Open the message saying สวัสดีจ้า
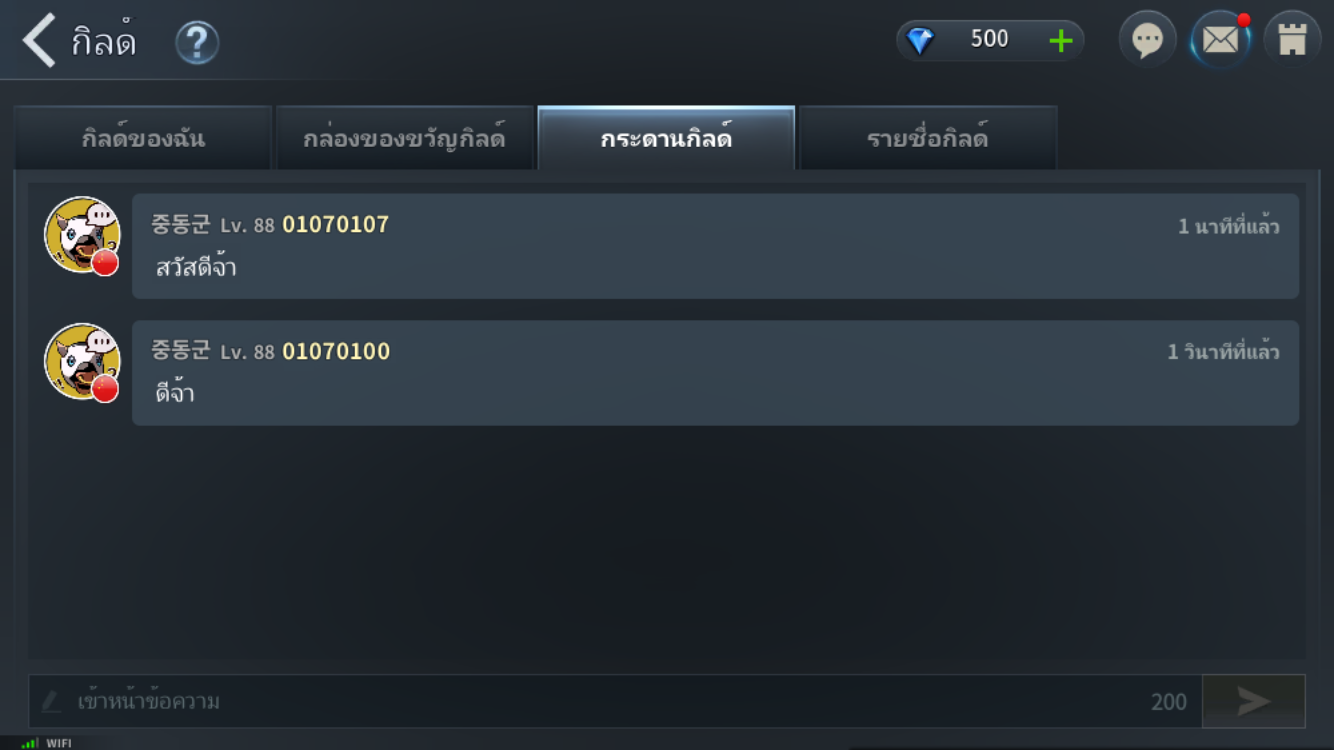 coord(715,246)
